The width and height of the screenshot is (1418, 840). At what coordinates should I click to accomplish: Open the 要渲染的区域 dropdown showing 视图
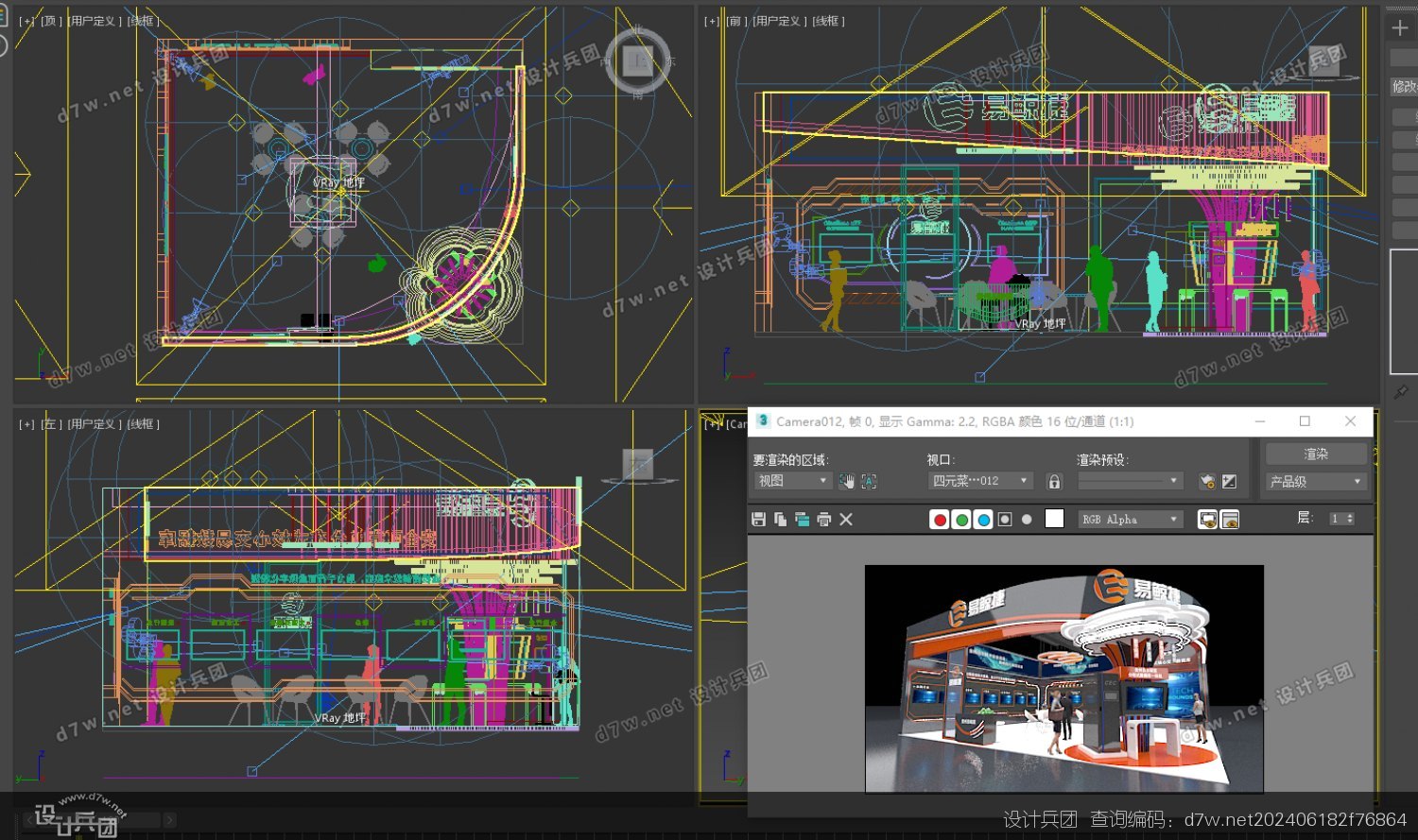pos(792,481)
